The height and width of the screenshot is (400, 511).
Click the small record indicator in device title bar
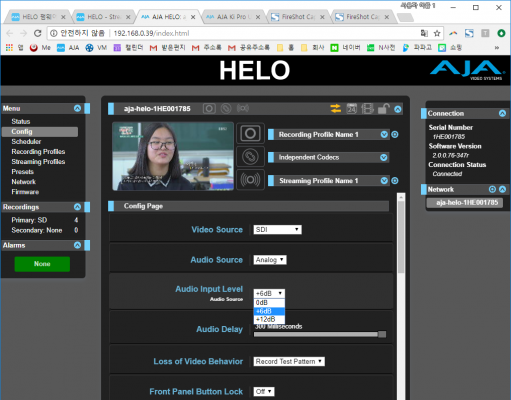[209, 109]
